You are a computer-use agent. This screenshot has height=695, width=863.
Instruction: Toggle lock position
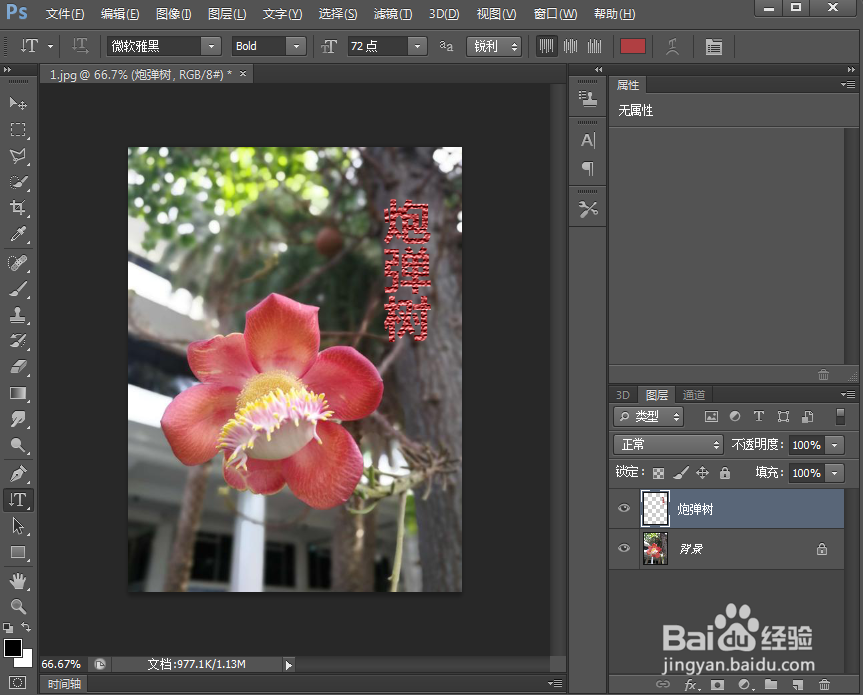702,473
